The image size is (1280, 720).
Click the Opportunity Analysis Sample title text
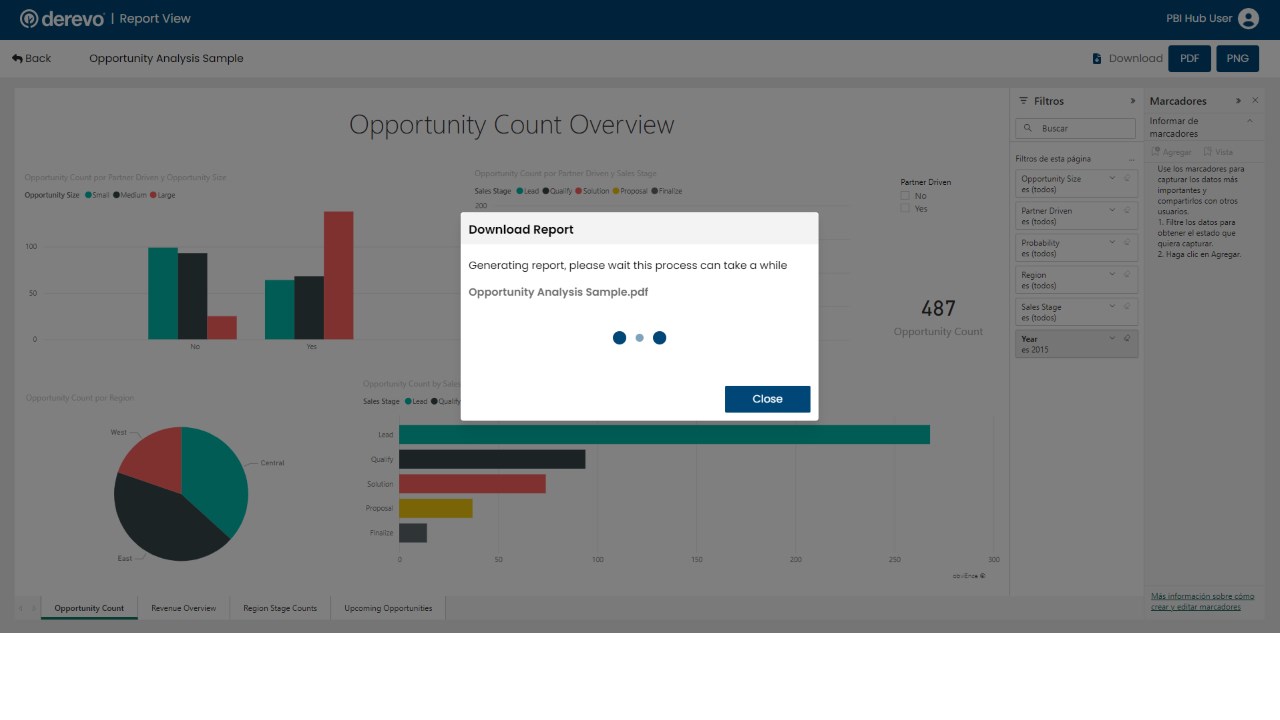coord(166,58)
